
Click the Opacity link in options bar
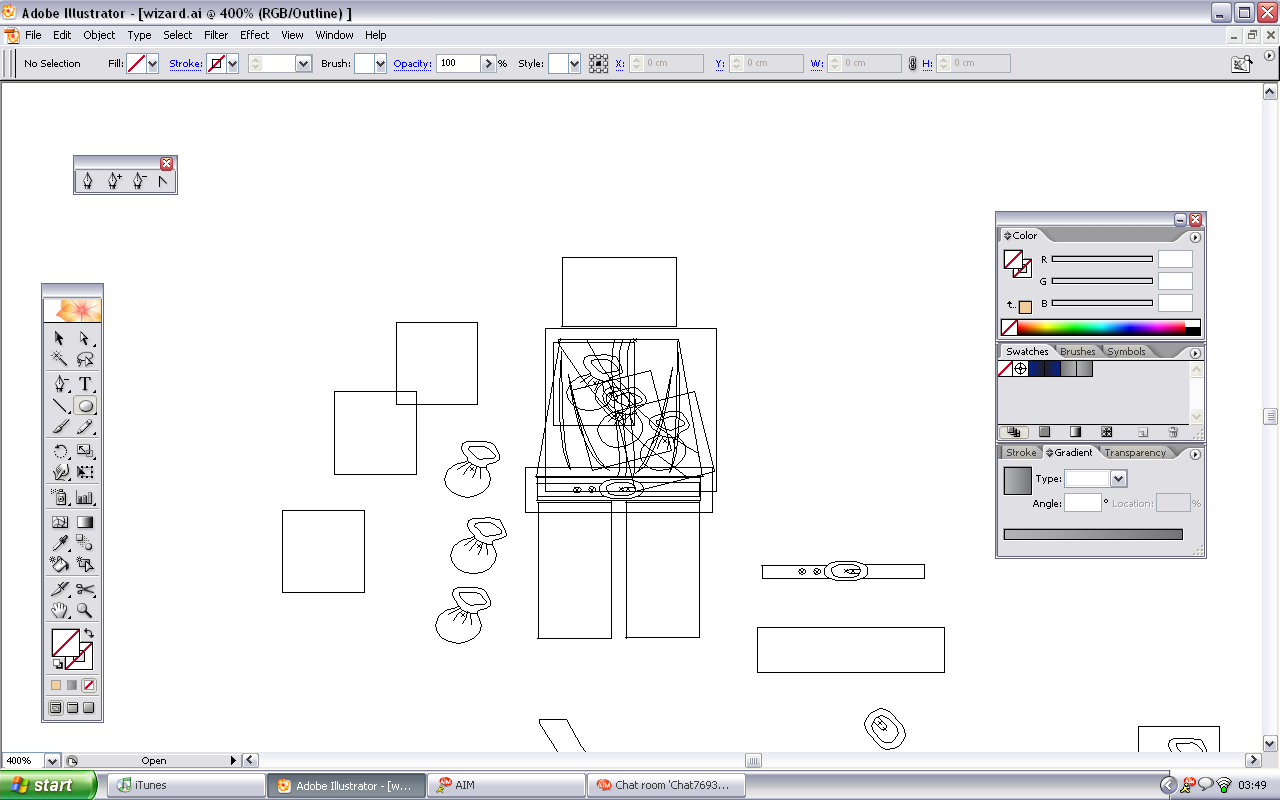414,63
